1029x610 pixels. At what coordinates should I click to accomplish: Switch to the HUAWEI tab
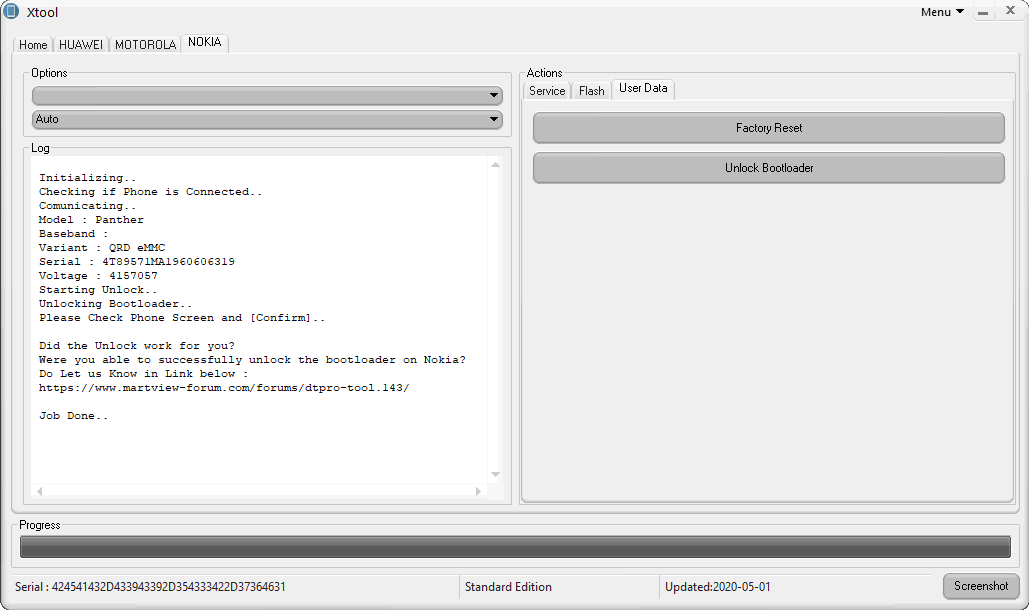81,45
